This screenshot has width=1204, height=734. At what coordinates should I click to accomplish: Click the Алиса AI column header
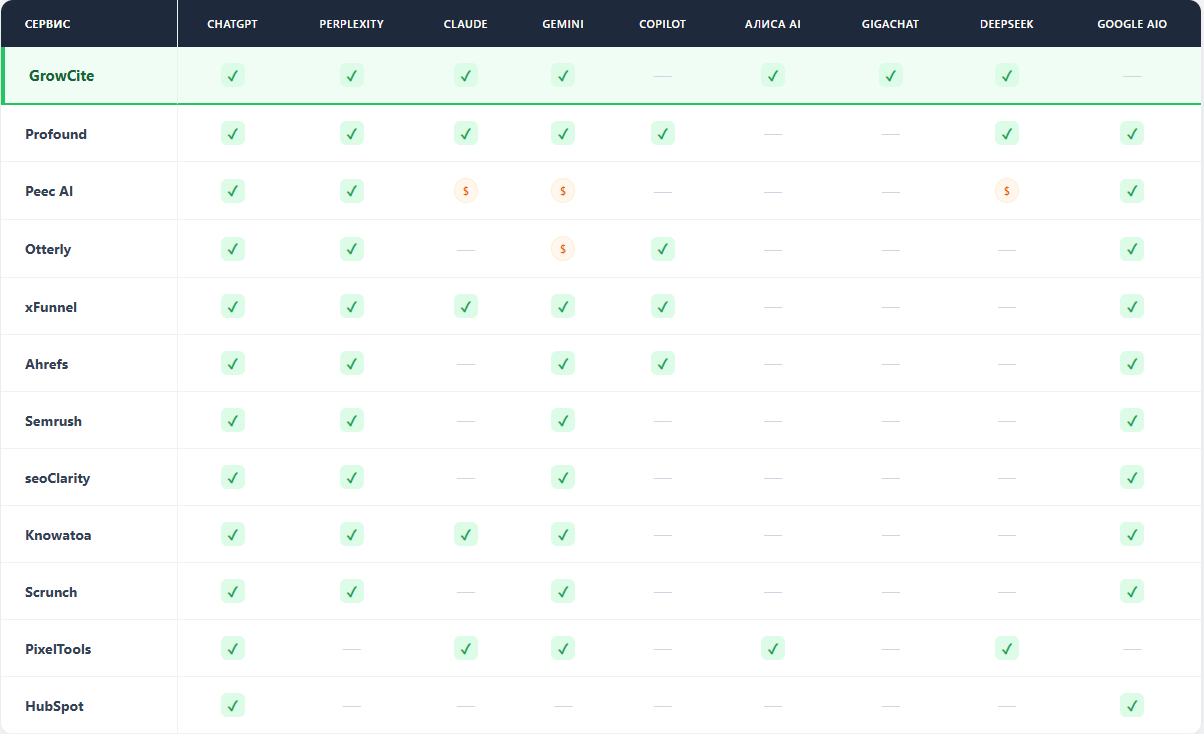(x=773, y=24)
